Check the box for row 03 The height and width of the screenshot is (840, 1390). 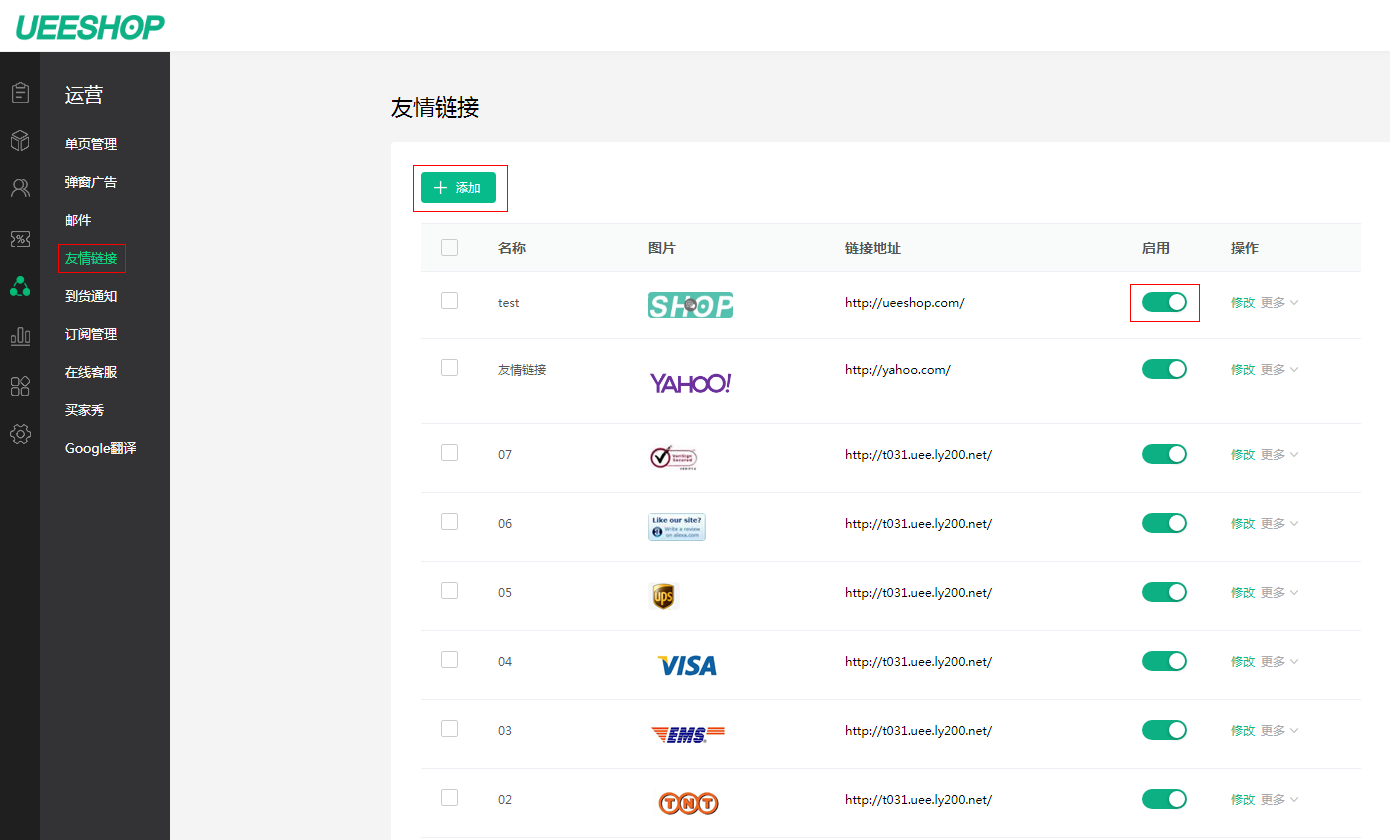(449, 728)
